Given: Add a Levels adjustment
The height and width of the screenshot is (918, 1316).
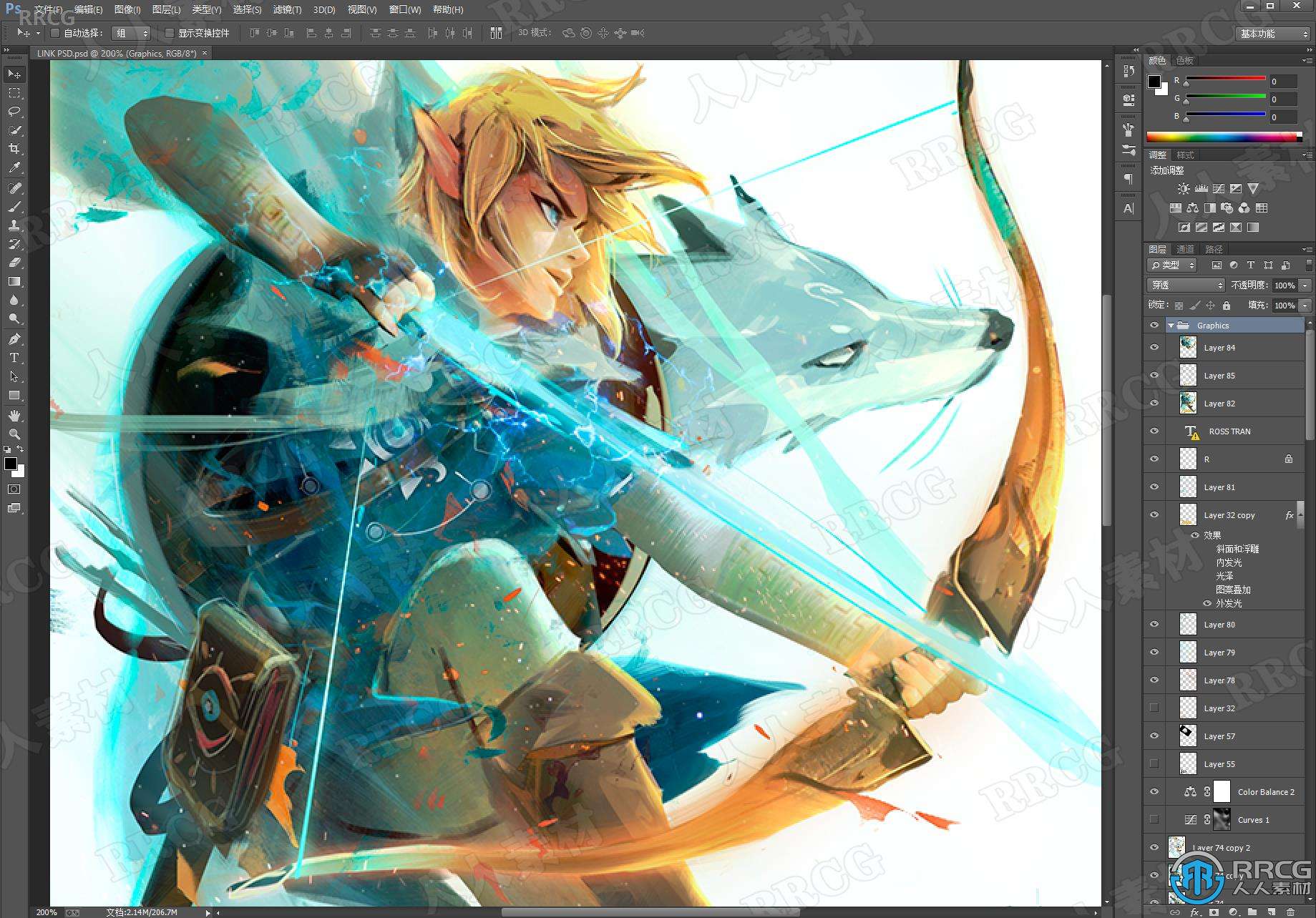Looking at the screenshot, I should point(1201,189).
